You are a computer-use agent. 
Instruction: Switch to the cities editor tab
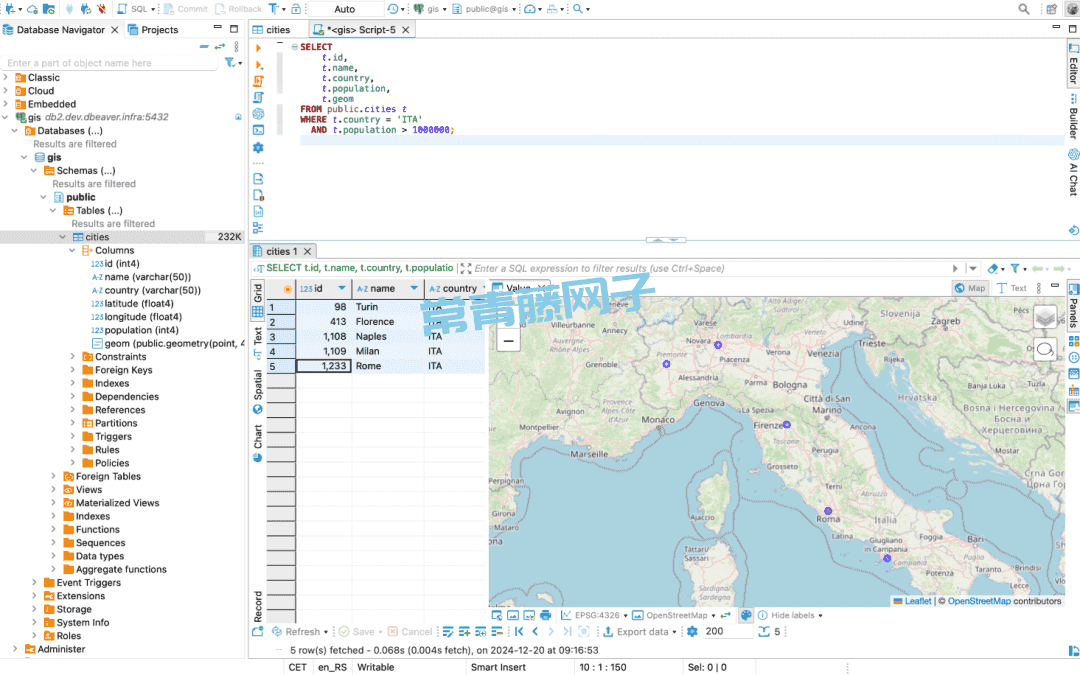click(271, 30)
